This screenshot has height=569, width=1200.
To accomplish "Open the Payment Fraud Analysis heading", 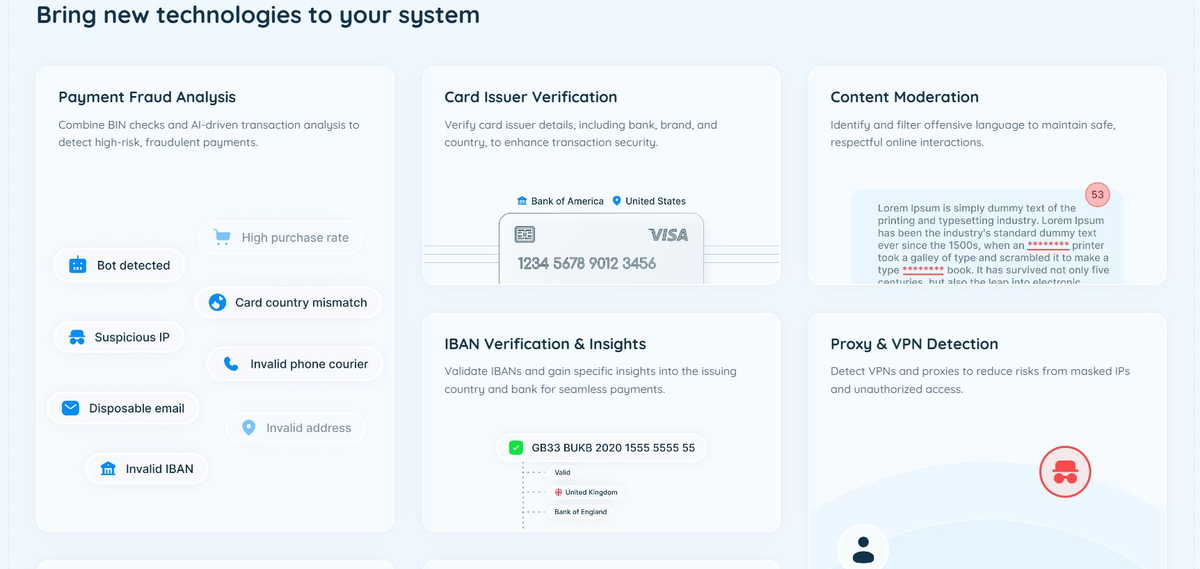I will (x=147, y=97).
